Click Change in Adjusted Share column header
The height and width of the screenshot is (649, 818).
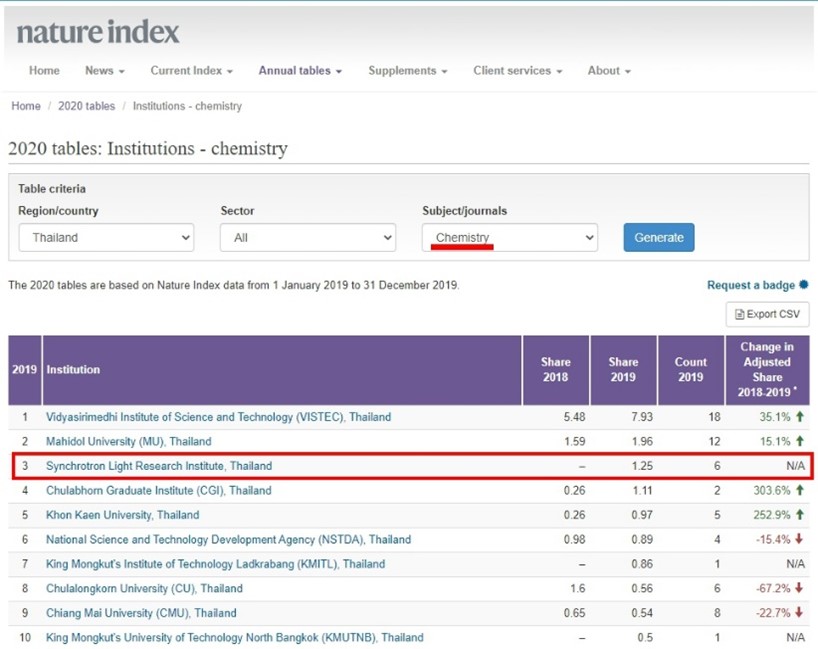click(x=767, y=370)
